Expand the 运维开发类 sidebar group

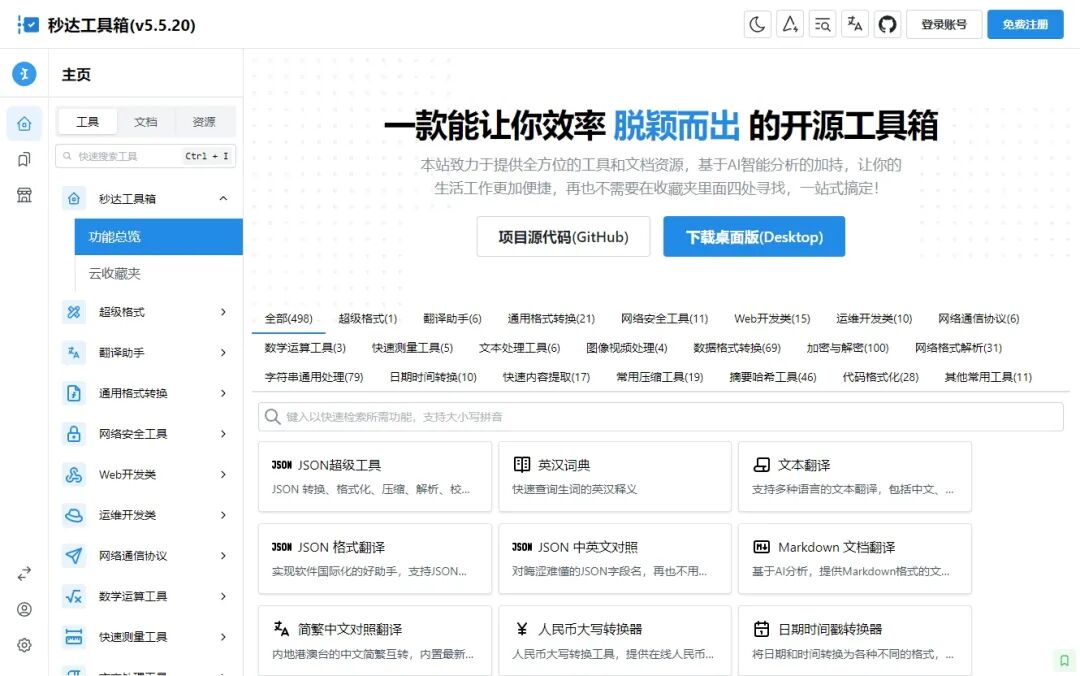145,515
